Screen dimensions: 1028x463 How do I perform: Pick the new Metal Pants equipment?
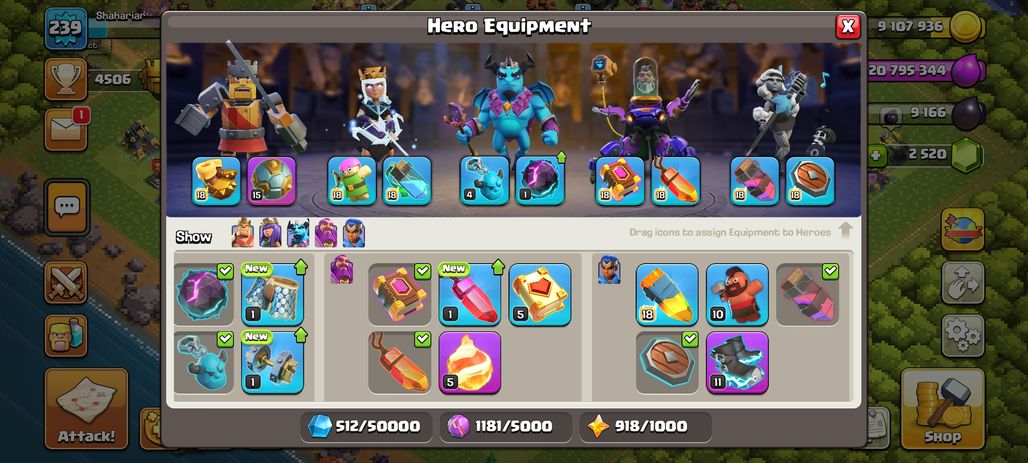pyautogui.click(x=273, y=294)
